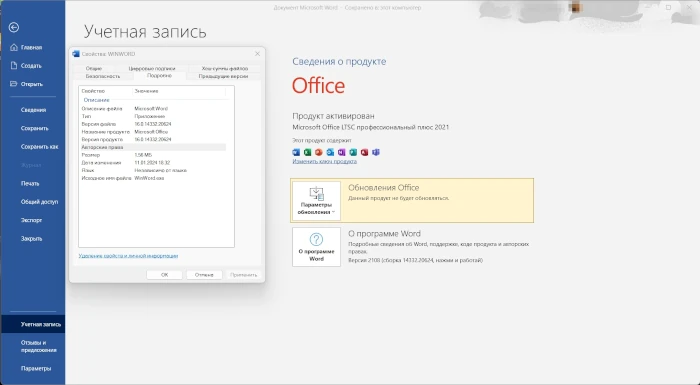The height and width of the screenshot is (385, 700).
Task: Click the Версия продукта property name
Action: coord(102,139)
